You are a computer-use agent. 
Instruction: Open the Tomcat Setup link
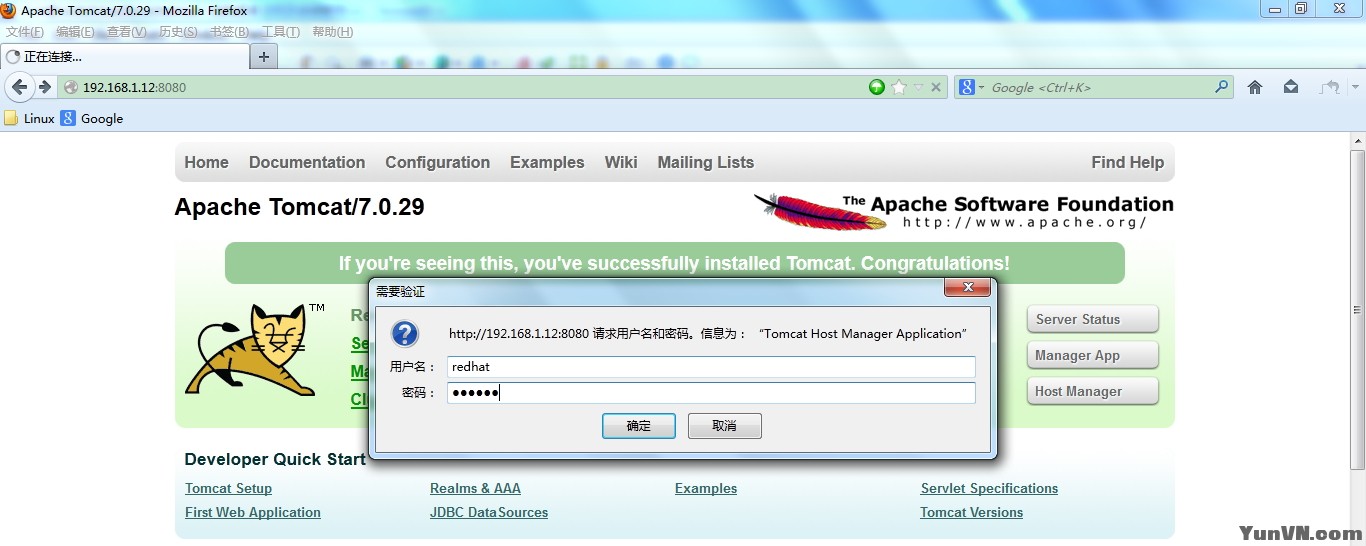pyautogui.click(x=228, y=489)
